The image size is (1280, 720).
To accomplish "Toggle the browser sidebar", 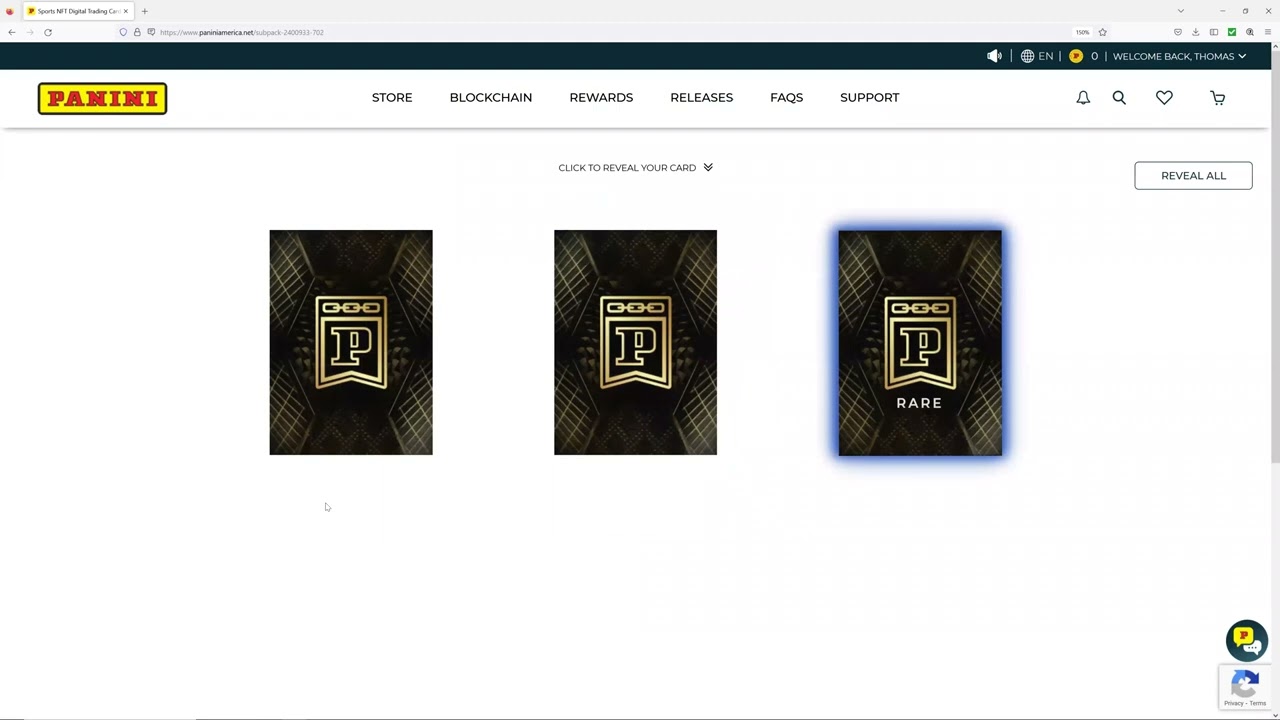I will [x=1213, y=32].
